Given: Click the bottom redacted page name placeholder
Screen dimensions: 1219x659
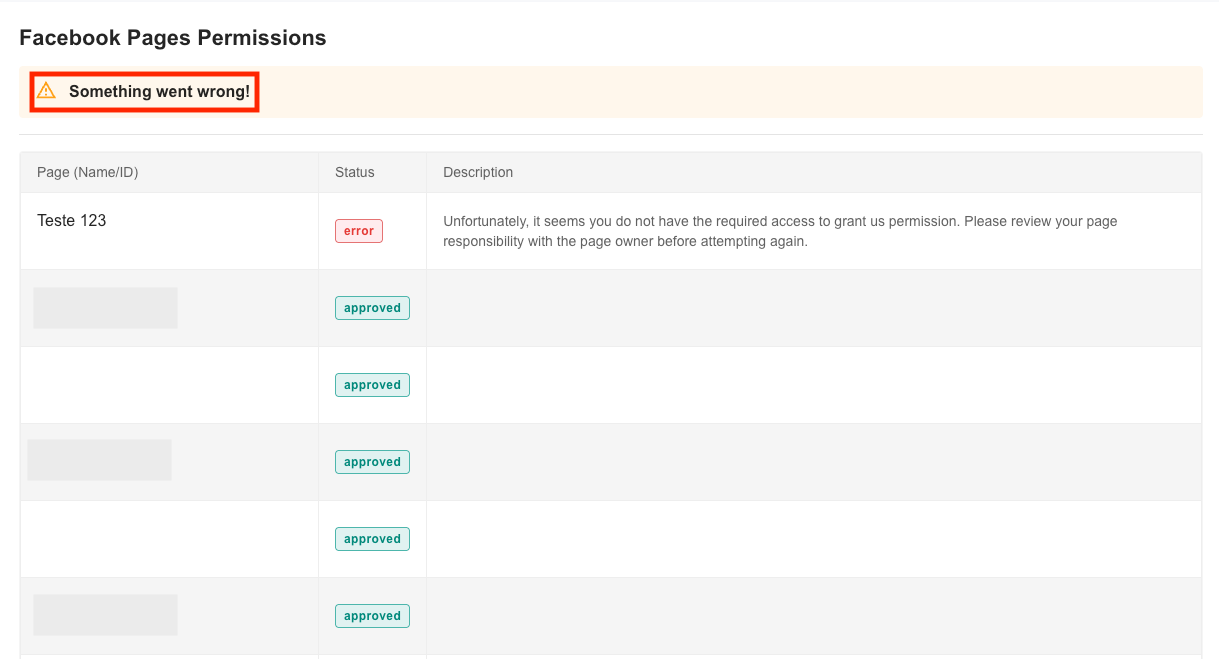Looking at the screenshot, I should 105,615.
